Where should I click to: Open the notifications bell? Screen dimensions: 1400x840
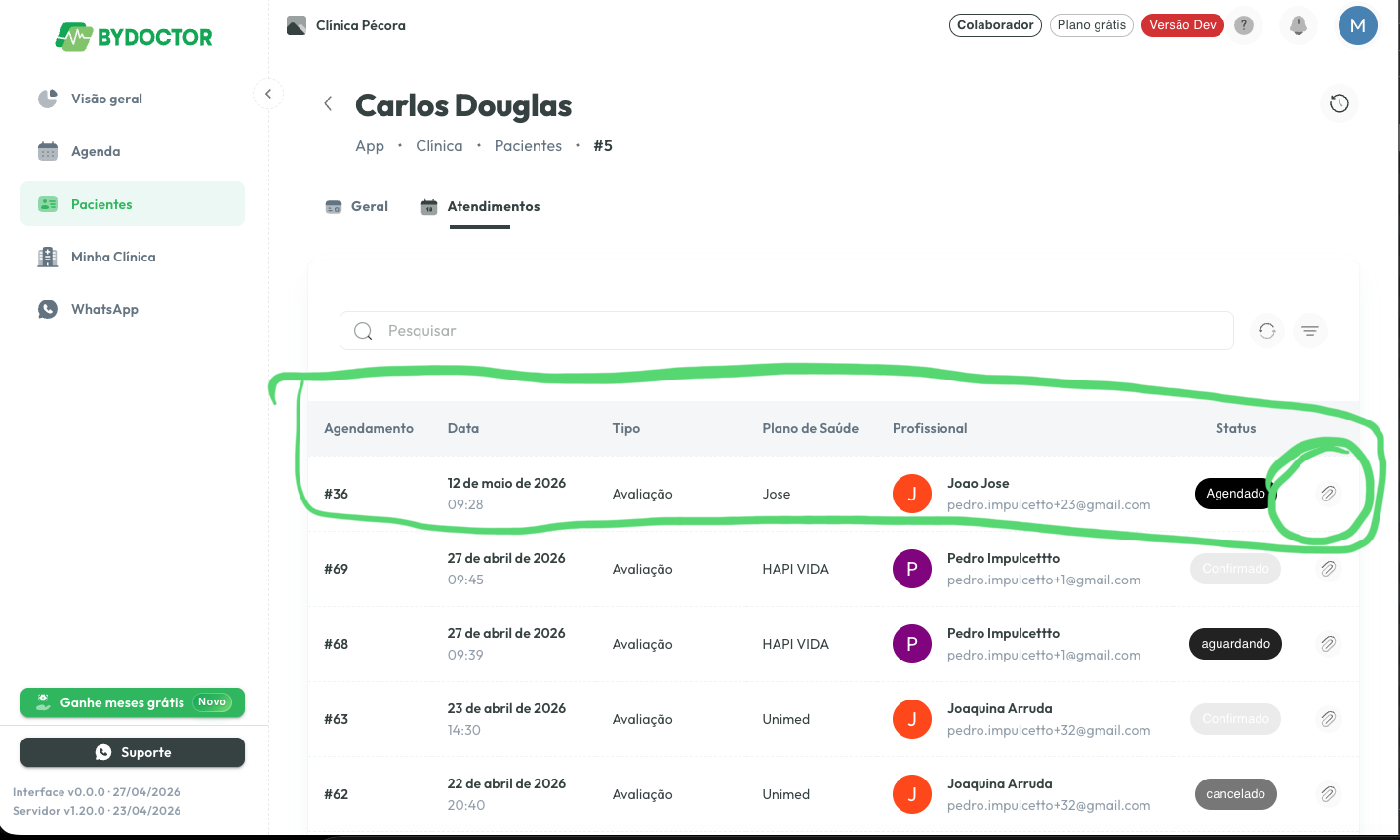(x=1299, y=25)
